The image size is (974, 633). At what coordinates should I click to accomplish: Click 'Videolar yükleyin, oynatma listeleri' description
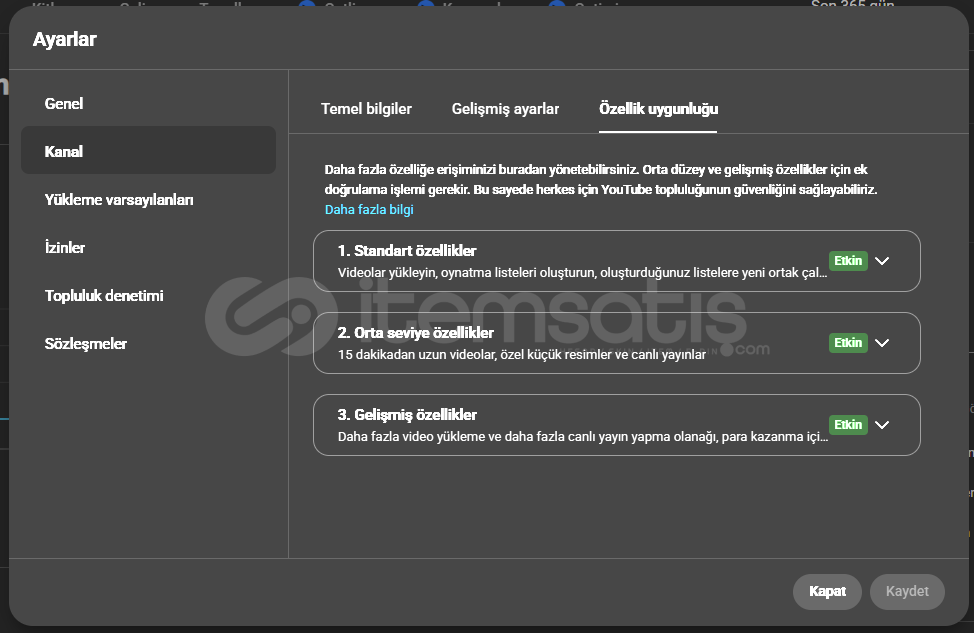click(x=582, y=273)
